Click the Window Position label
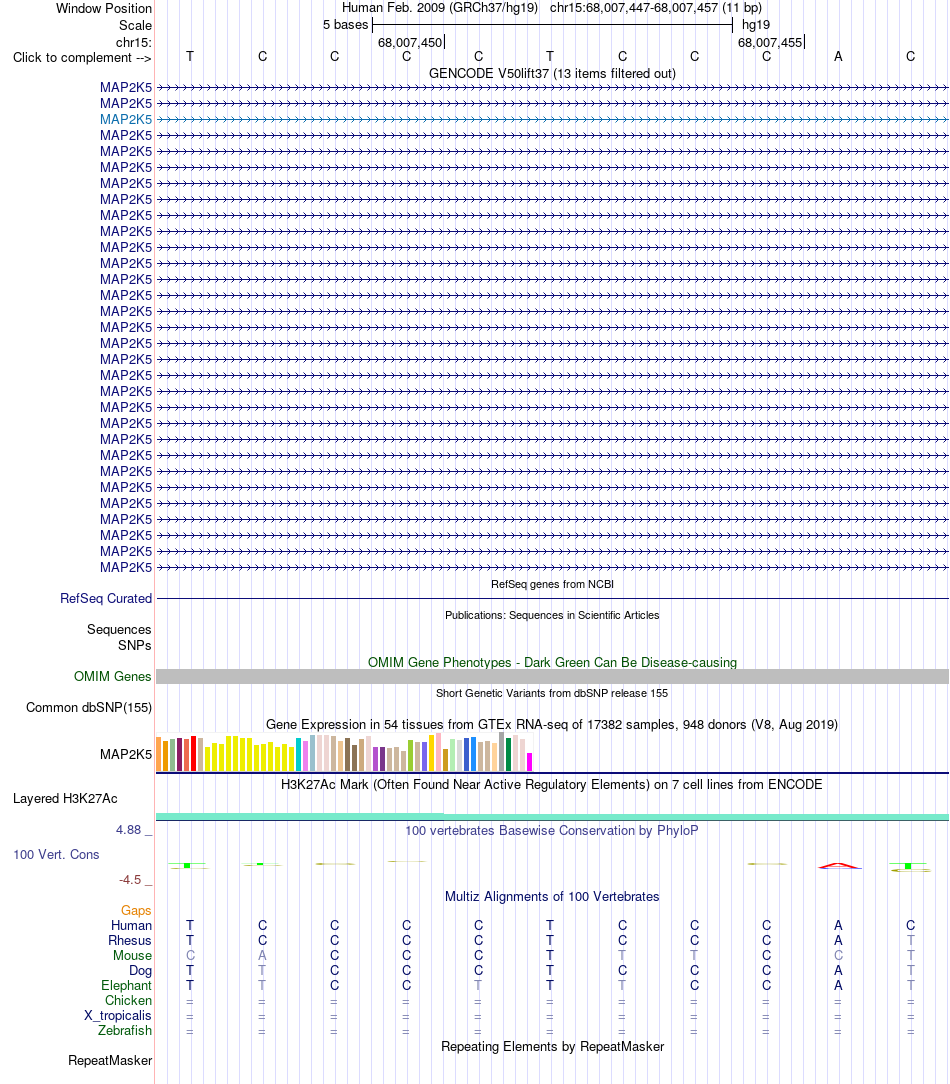The image size is (950, 1084). pyautogui.click(x=104, y=8)
